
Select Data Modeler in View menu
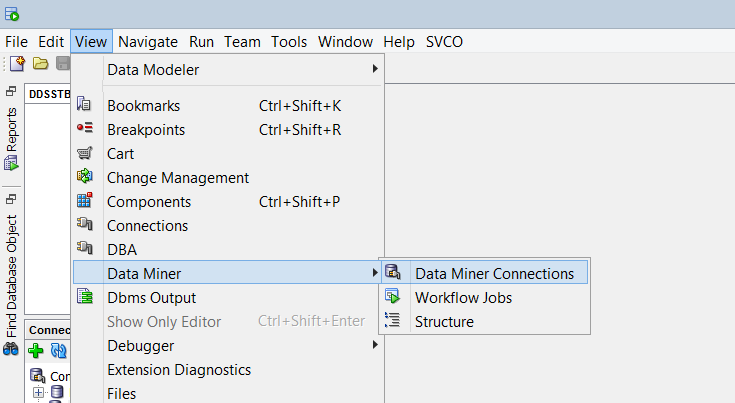pos(228,70)
